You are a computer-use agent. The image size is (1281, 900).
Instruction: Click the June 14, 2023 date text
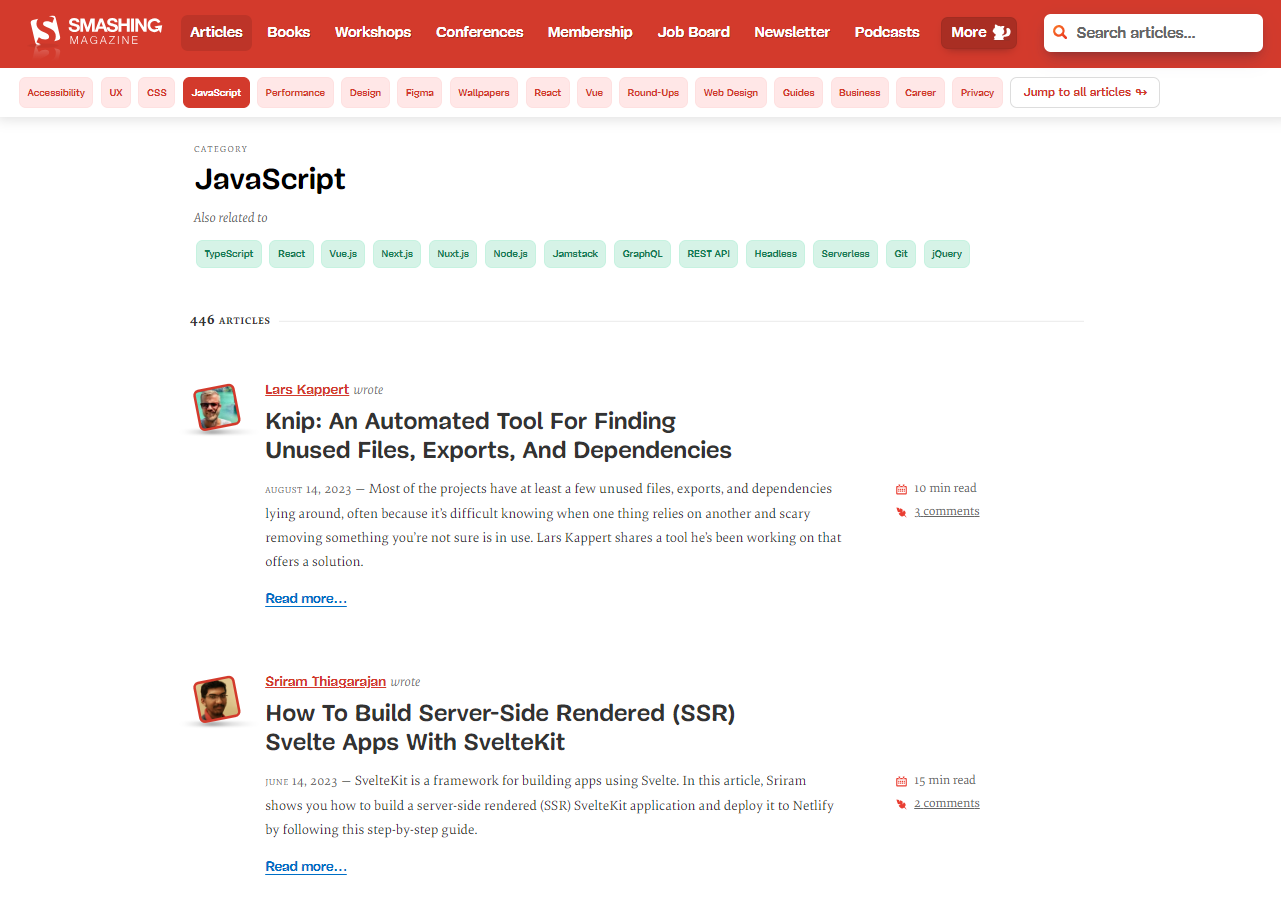click(301, 782)
